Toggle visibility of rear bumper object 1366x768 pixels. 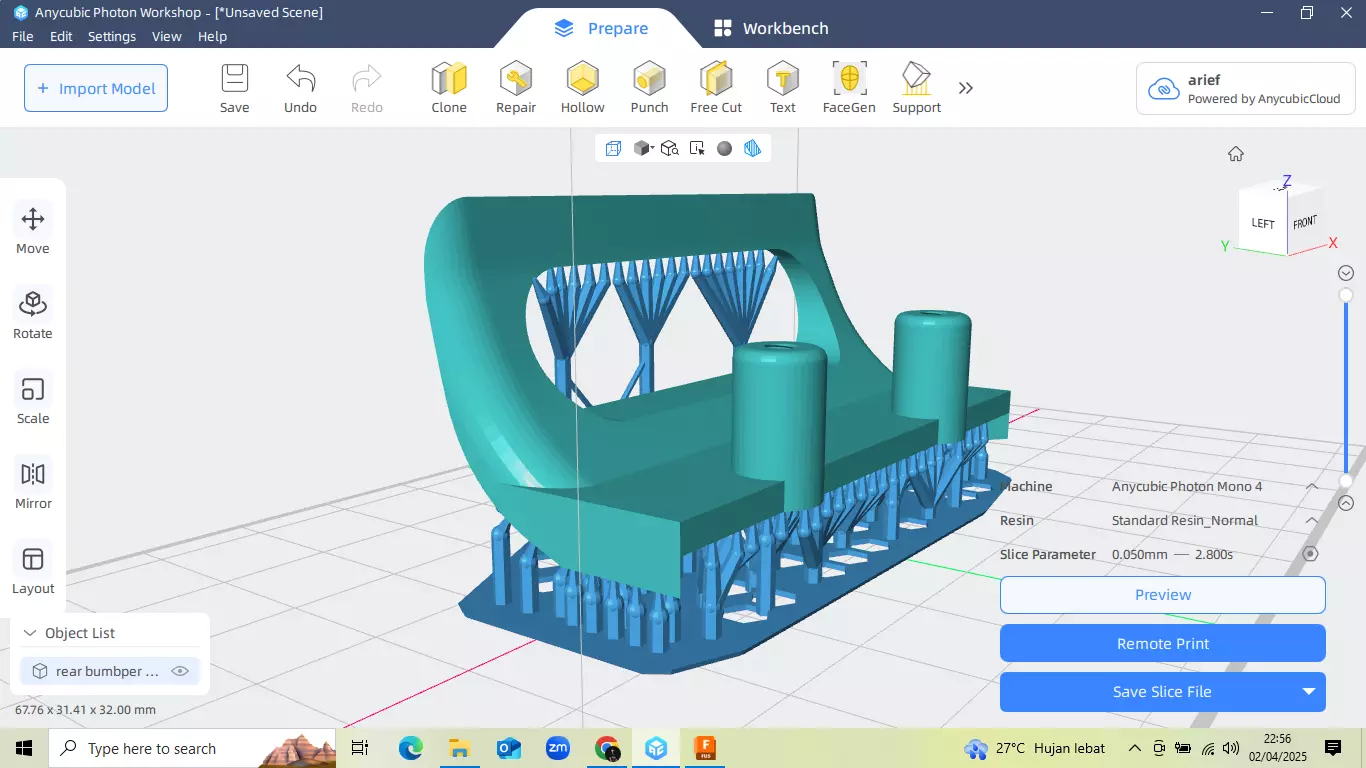(x=180, y=671)
